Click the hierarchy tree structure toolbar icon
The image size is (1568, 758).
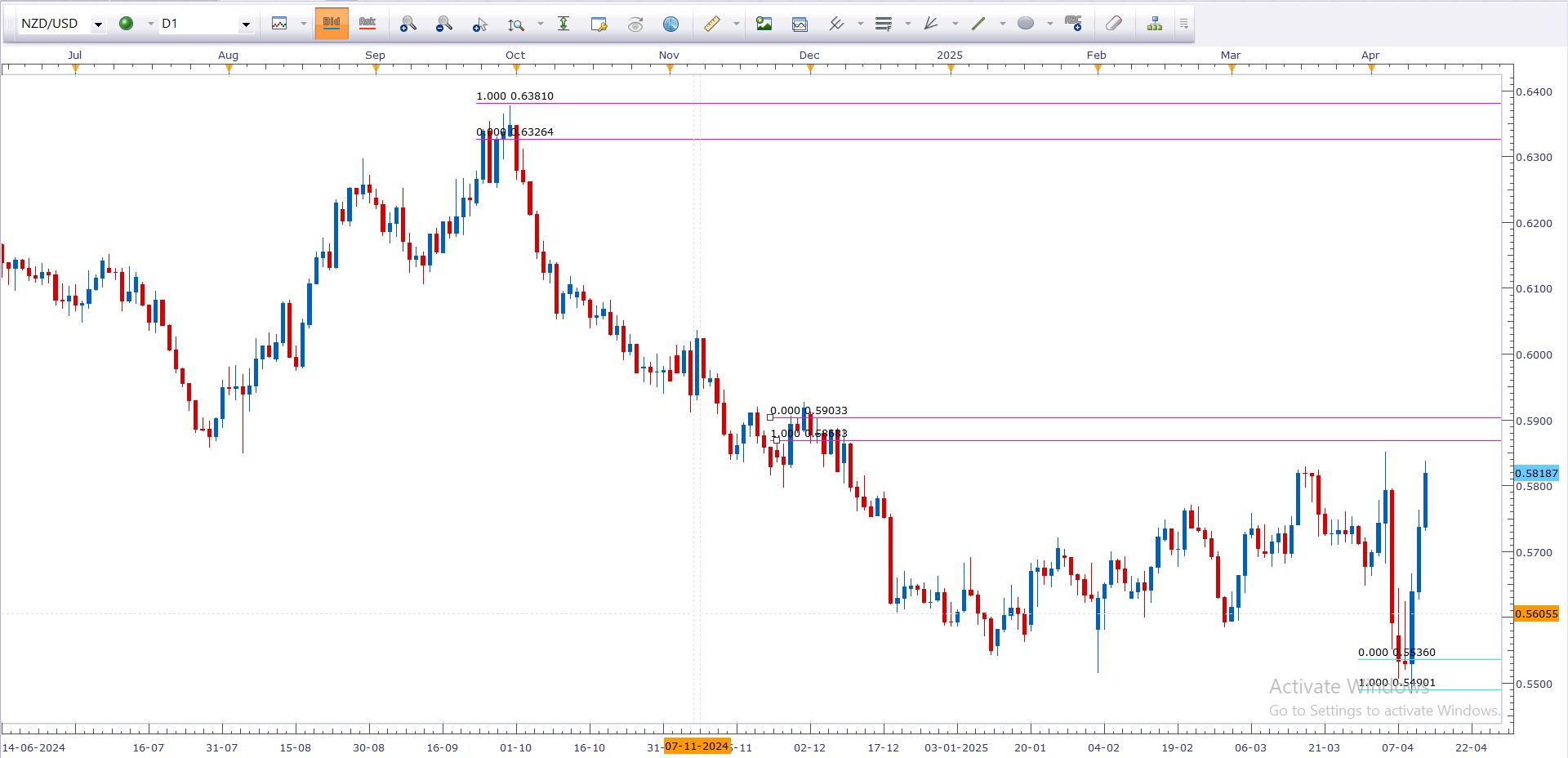click(1154, 24)
